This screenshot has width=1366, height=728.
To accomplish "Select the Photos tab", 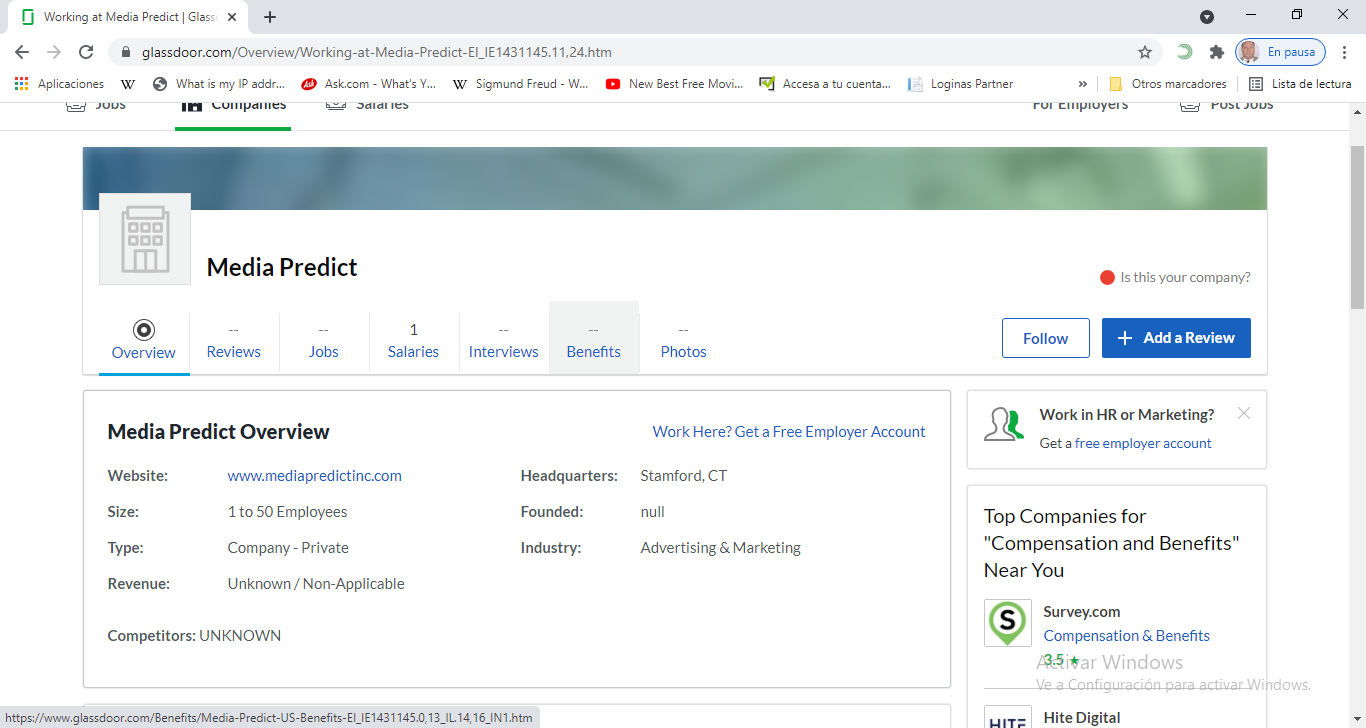I will coord(684,341).
